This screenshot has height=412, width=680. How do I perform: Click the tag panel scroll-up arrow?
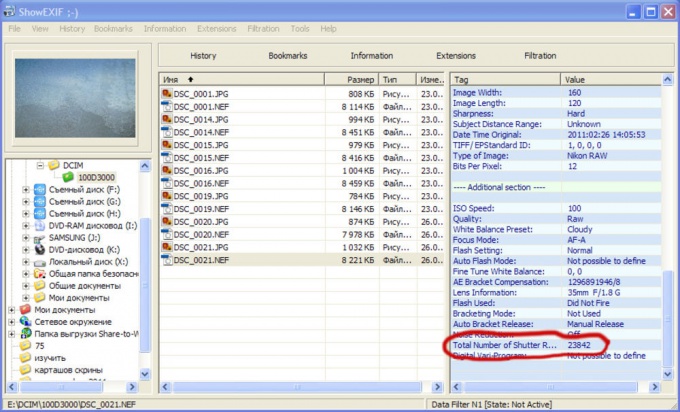(667, 79)
